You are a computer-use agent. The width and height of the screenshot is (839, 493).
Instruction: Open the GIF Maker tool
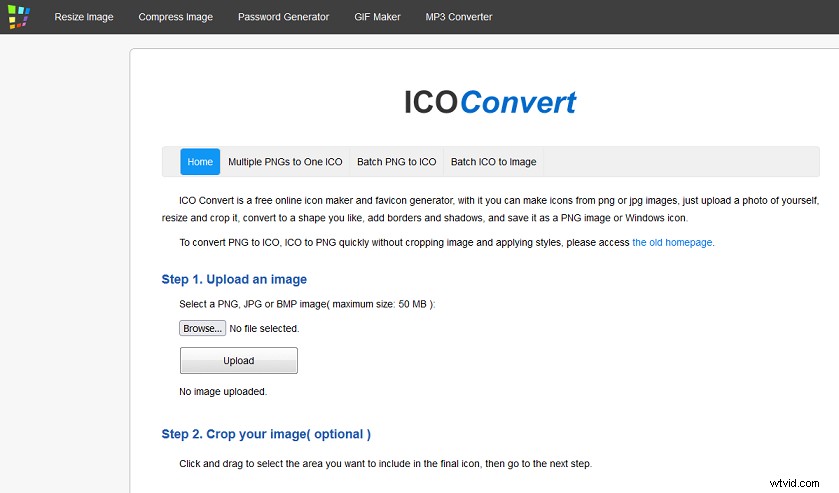377,17
